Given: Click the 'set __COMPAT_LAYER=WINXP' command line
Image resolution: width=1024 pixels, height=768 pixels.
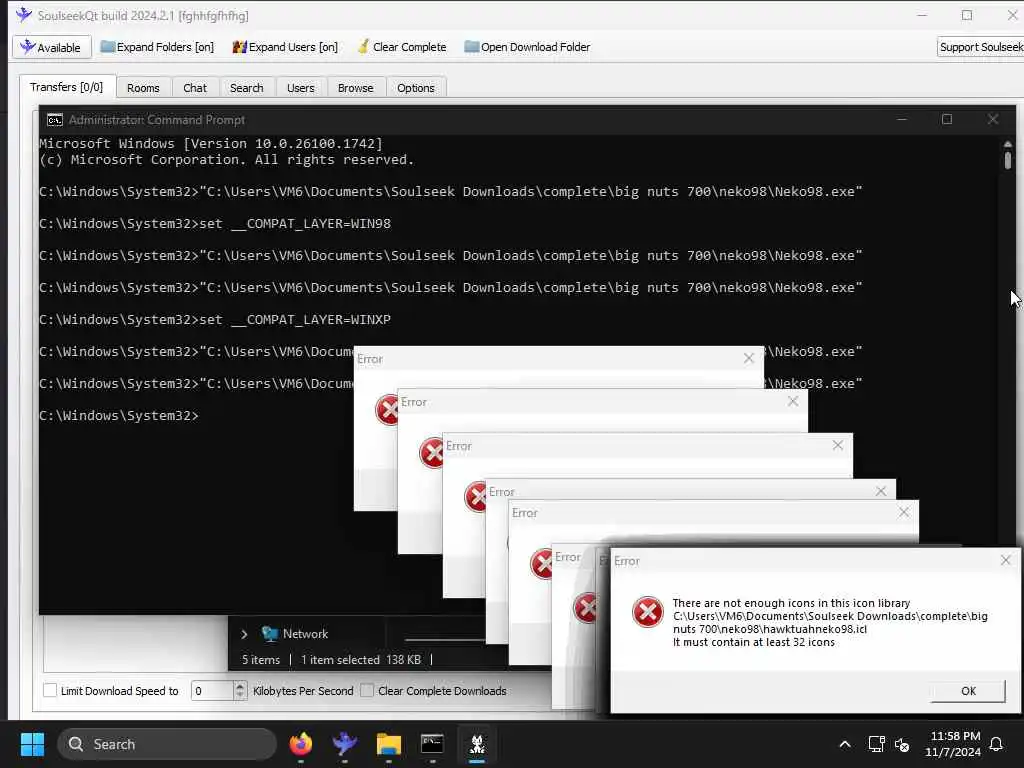Looking at the screenshot, I should pyautogui.click(x=215, y=319).
